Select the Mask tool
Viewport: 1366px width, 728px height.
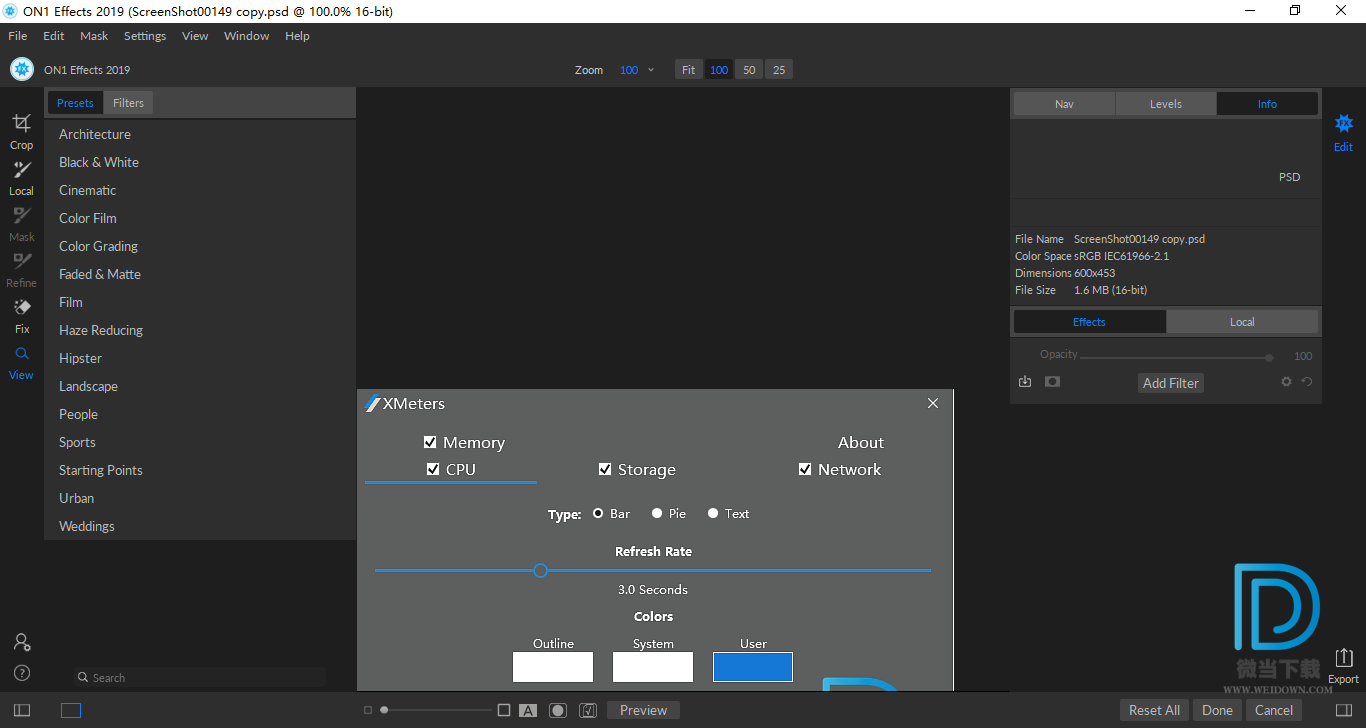(x=21, y=223)
